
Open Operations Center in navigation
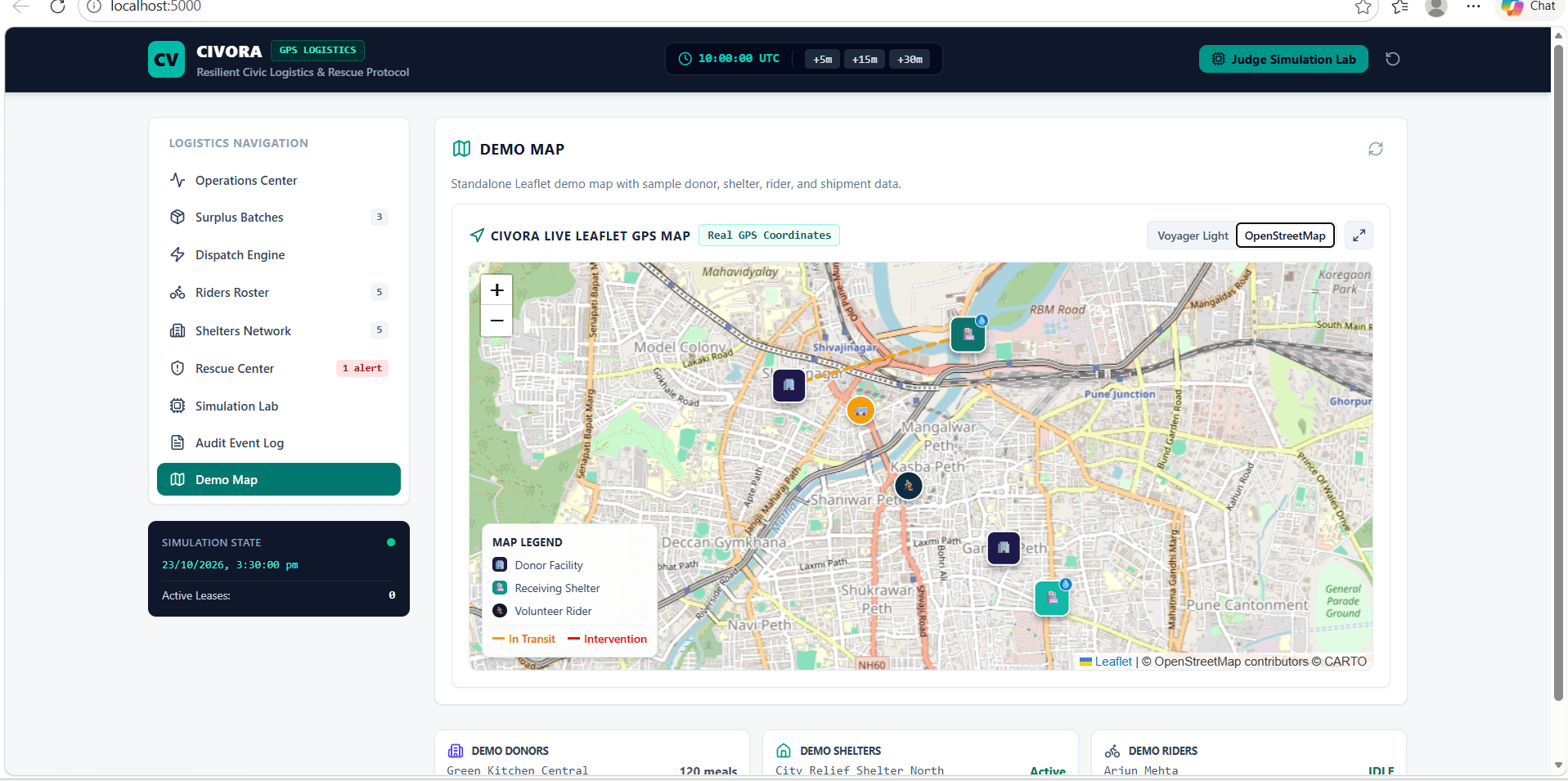(278, 180)
